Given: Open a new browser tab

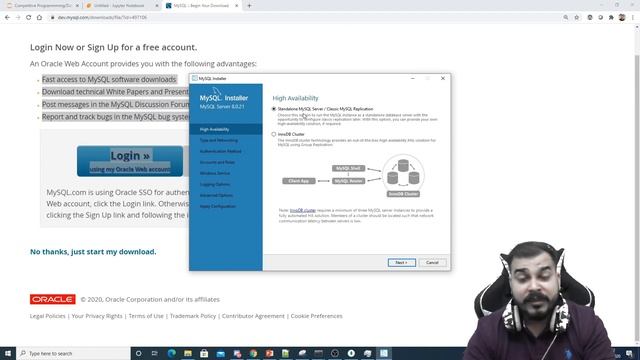Looking at the screenshot, I should point(249,6).
